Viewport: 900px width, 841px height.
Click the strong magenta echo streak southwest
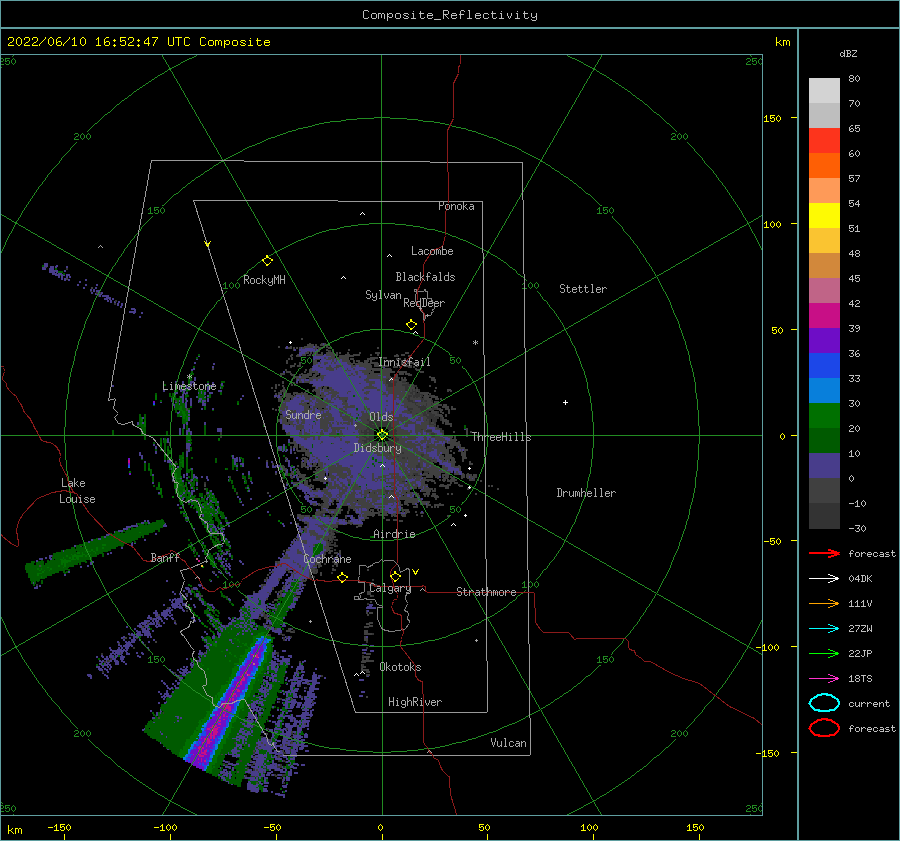click(x=230, y=703)
